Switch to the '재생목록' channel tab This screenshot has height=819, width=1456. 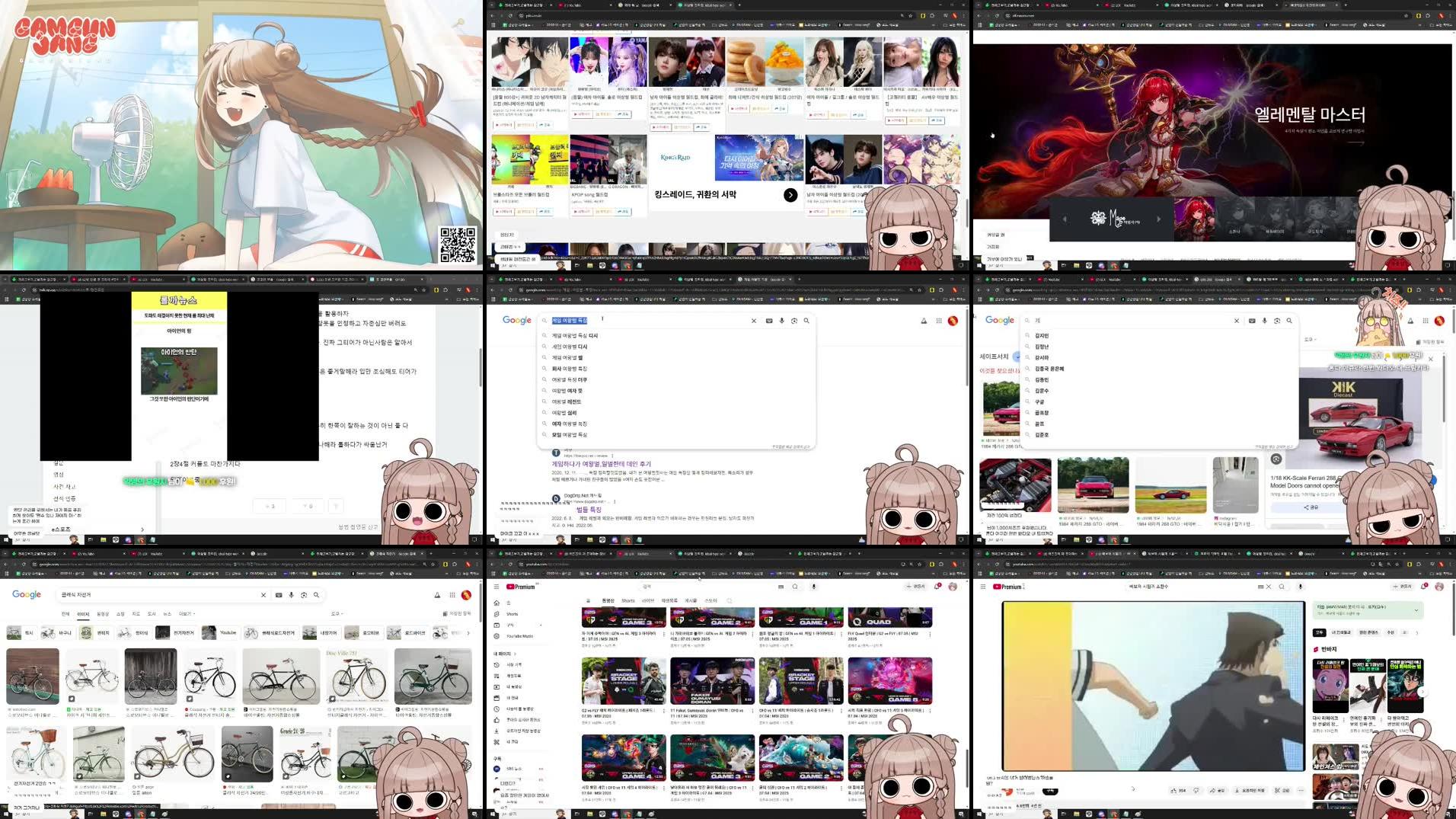[x=669, y=600]
